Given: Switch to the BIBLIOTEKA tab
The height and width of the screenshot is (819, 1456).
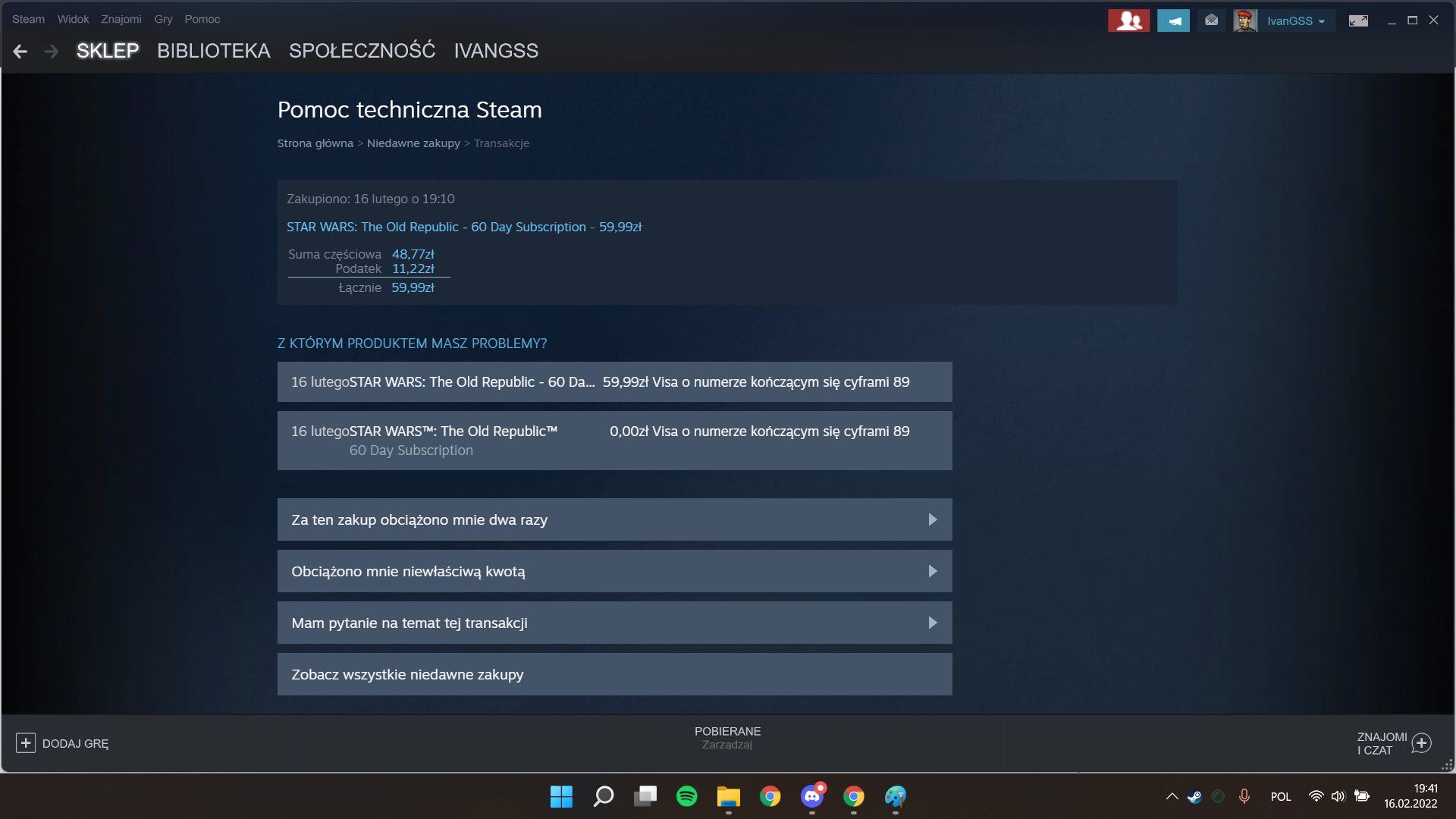Looking at the screenshot, I should click(214, 51).
